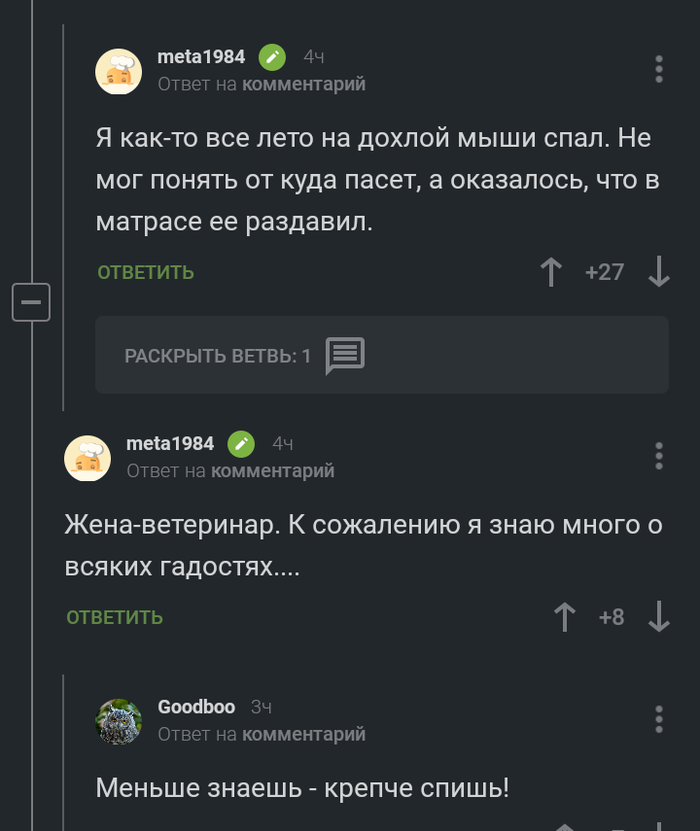Viewport: 700px width, 831px height.
Task: Click the speech bubble icon in the branch button
Action: 346,354
